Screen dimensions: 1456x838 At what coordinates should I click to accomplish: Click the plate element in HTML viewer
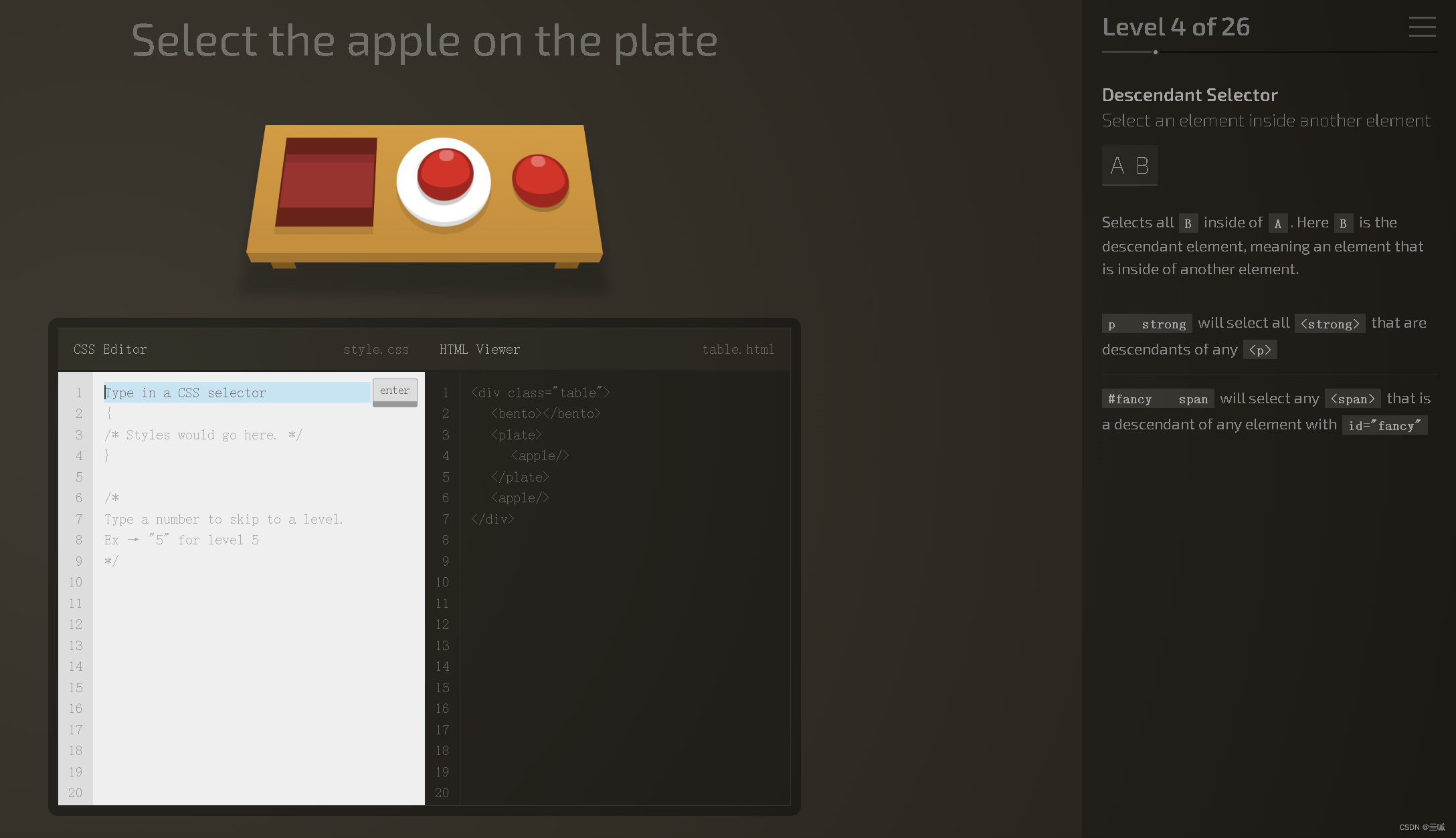coord(515,434)
